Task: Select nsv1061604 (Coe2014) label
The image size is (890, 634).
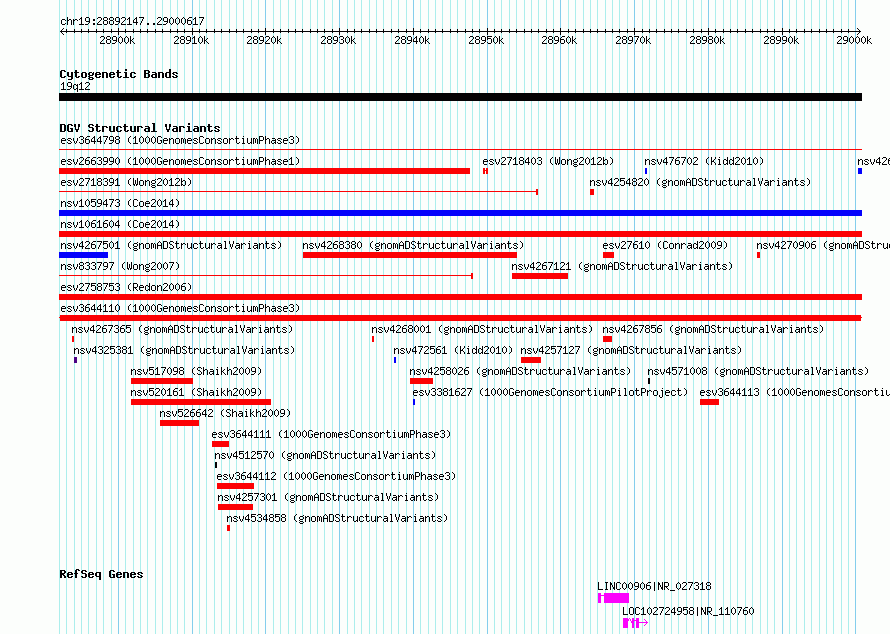Action: pyautogui.click(x=120, y=224)
